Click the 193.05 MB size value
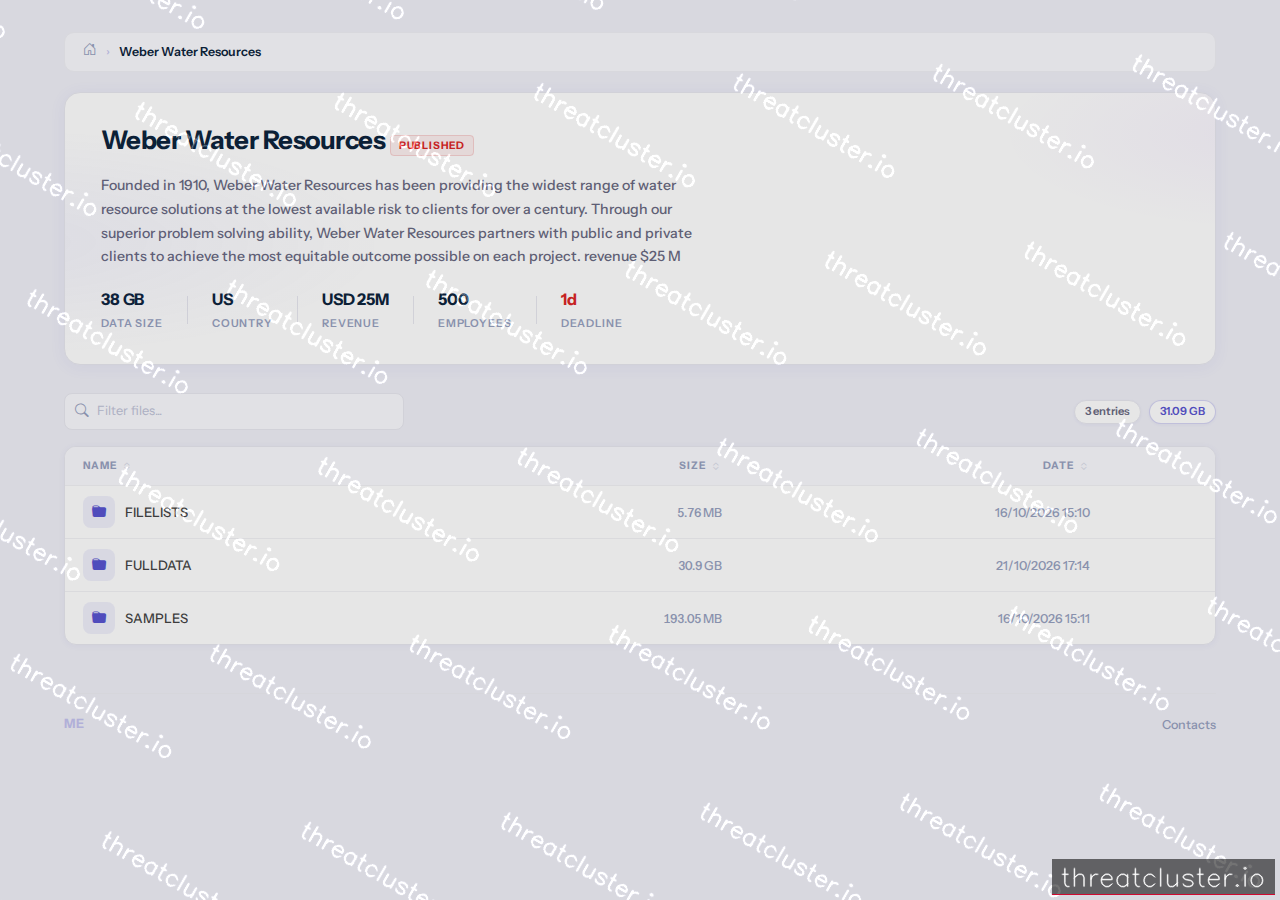This screenshot has width=1280, height=900. click(693, 618)
